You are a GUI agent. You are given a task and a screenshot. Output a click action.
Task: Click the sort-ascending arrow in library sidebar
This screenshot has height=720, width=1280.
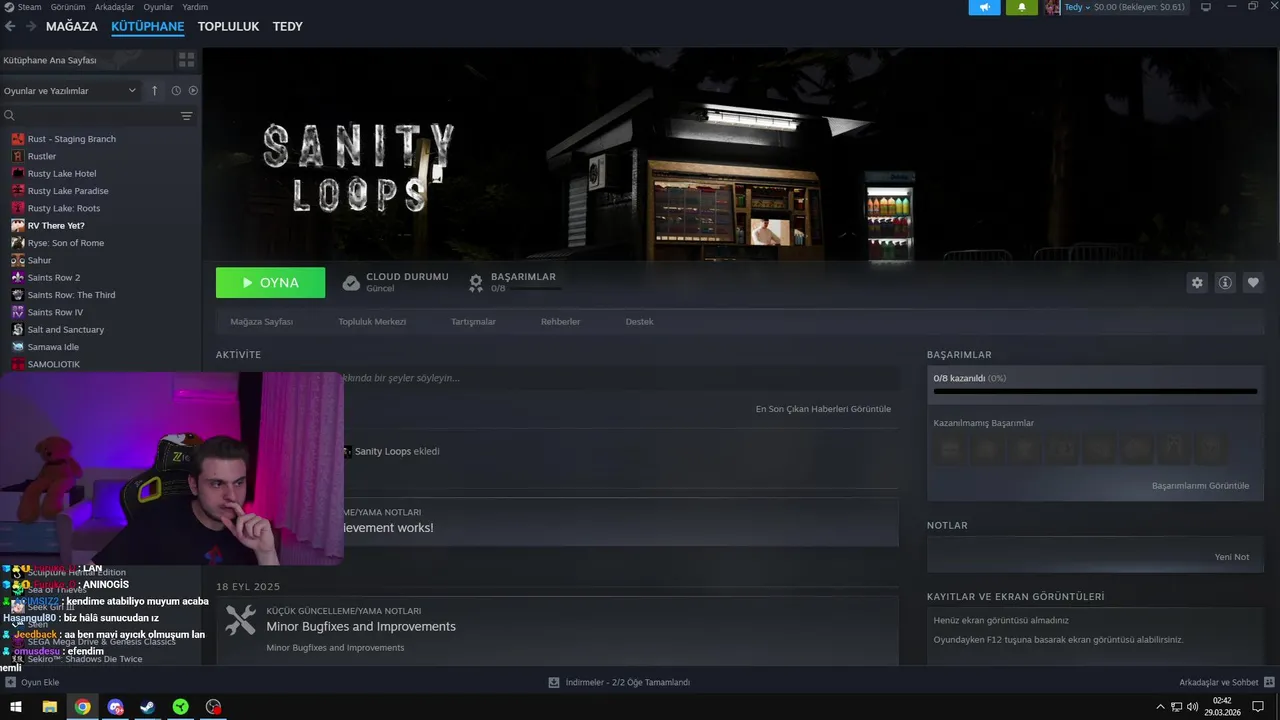[154, 90]
